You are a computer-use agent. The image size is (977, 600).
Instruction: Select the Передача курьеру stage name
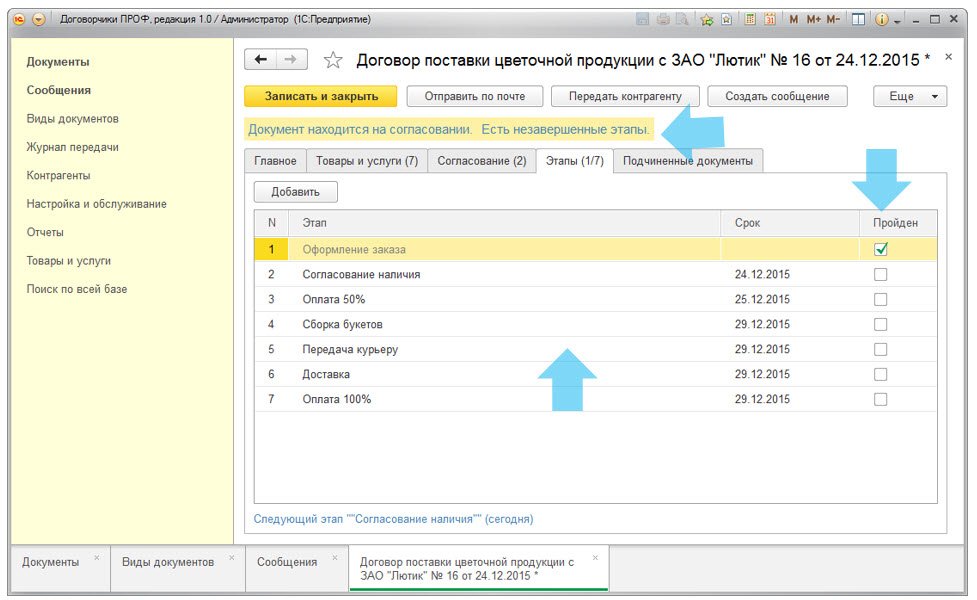click(350, 350)
